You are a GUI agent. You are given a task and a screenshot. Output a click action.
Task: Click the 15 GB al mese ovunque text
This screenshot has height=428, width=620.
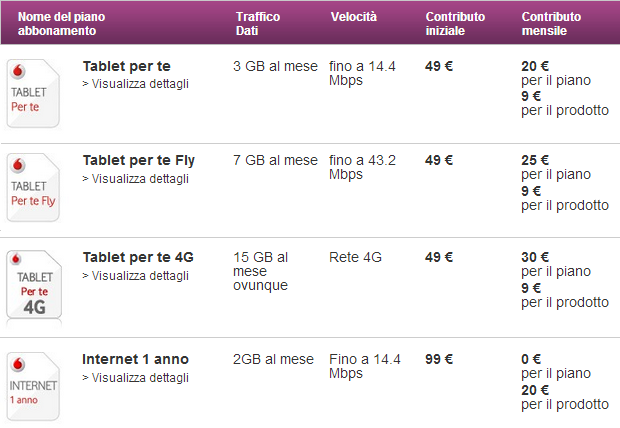(x=261, y=271)
